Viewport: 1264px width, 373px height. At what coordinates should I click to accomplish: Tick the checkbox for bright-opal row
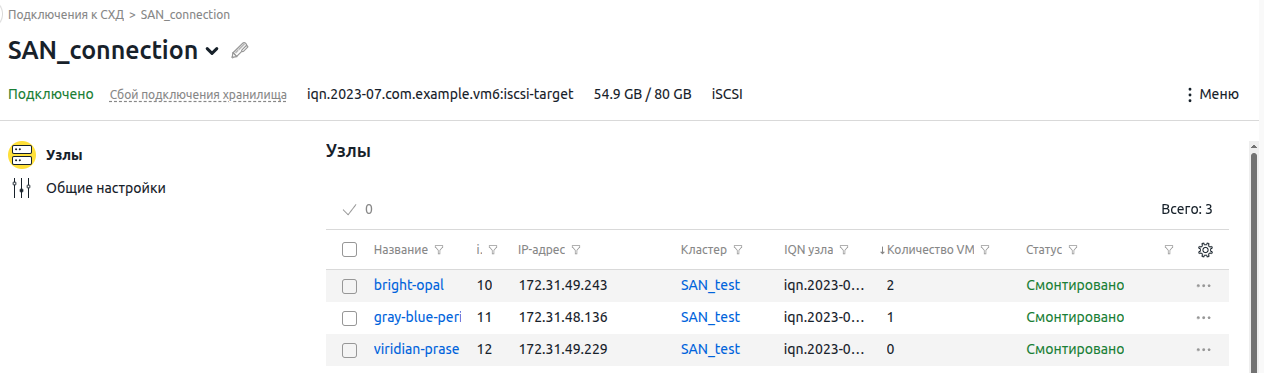349,286
